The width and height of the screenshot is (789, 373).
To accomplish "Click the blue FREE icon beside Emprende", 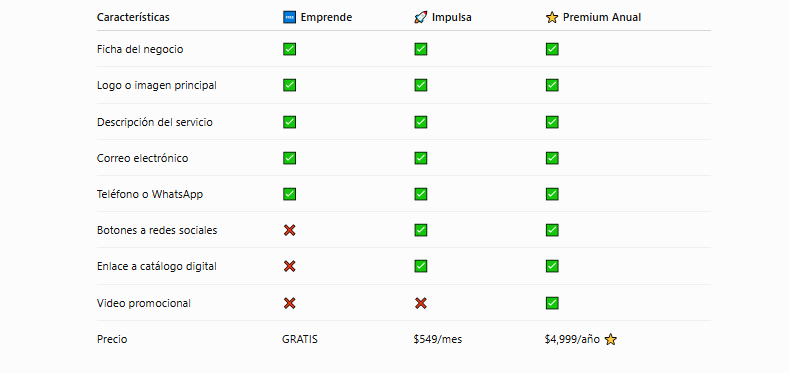I will coord(289,18).
